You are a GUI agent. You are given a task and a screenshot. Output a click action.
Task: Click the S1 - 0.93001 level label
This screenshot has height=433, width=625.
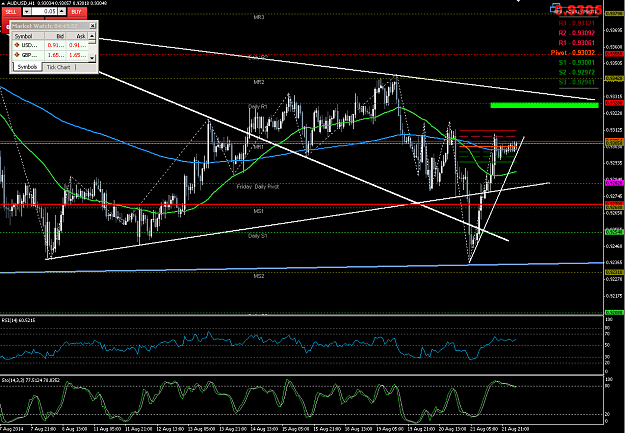pos(577,63)
